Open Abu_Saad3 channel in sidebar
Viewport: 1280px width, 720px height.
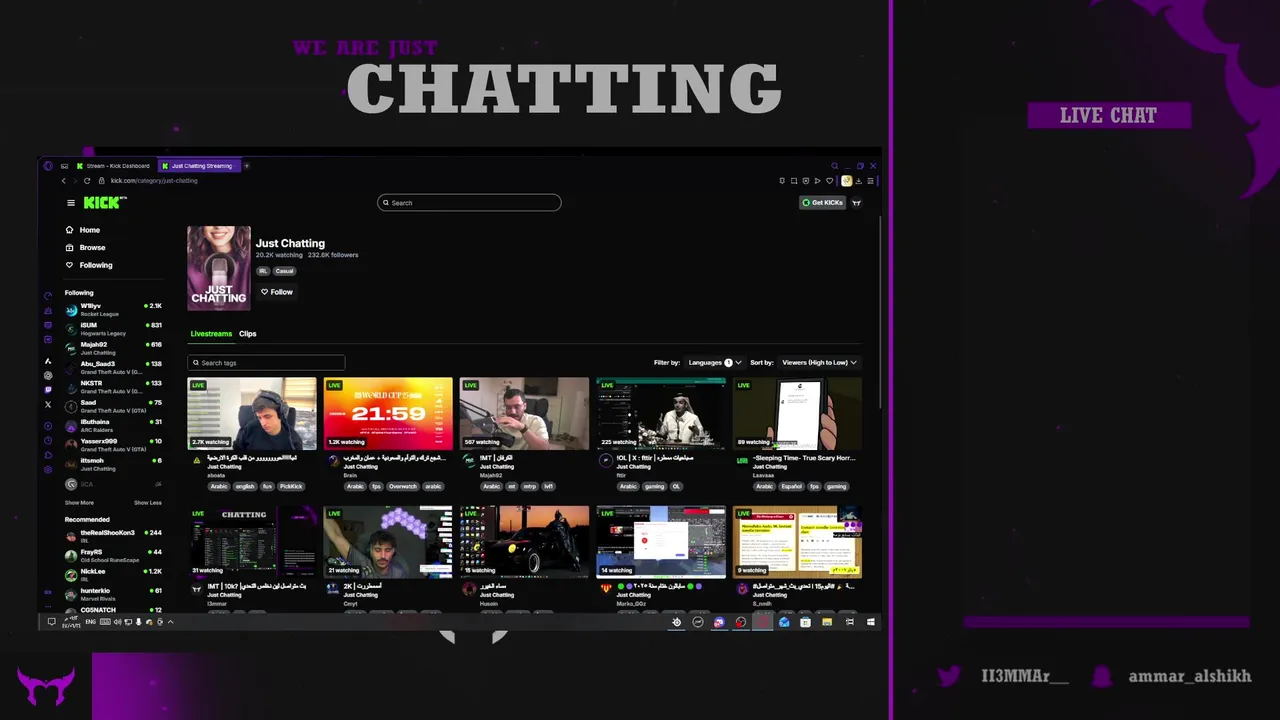pos(113,367)
